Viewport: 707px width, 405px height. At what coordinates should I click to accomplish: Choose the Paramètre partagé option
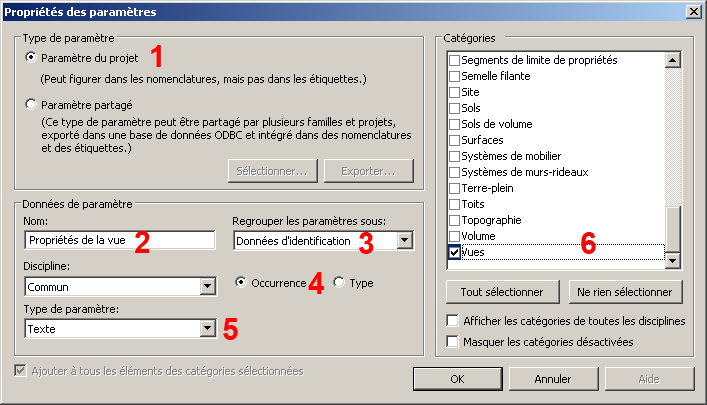(31, 104)
